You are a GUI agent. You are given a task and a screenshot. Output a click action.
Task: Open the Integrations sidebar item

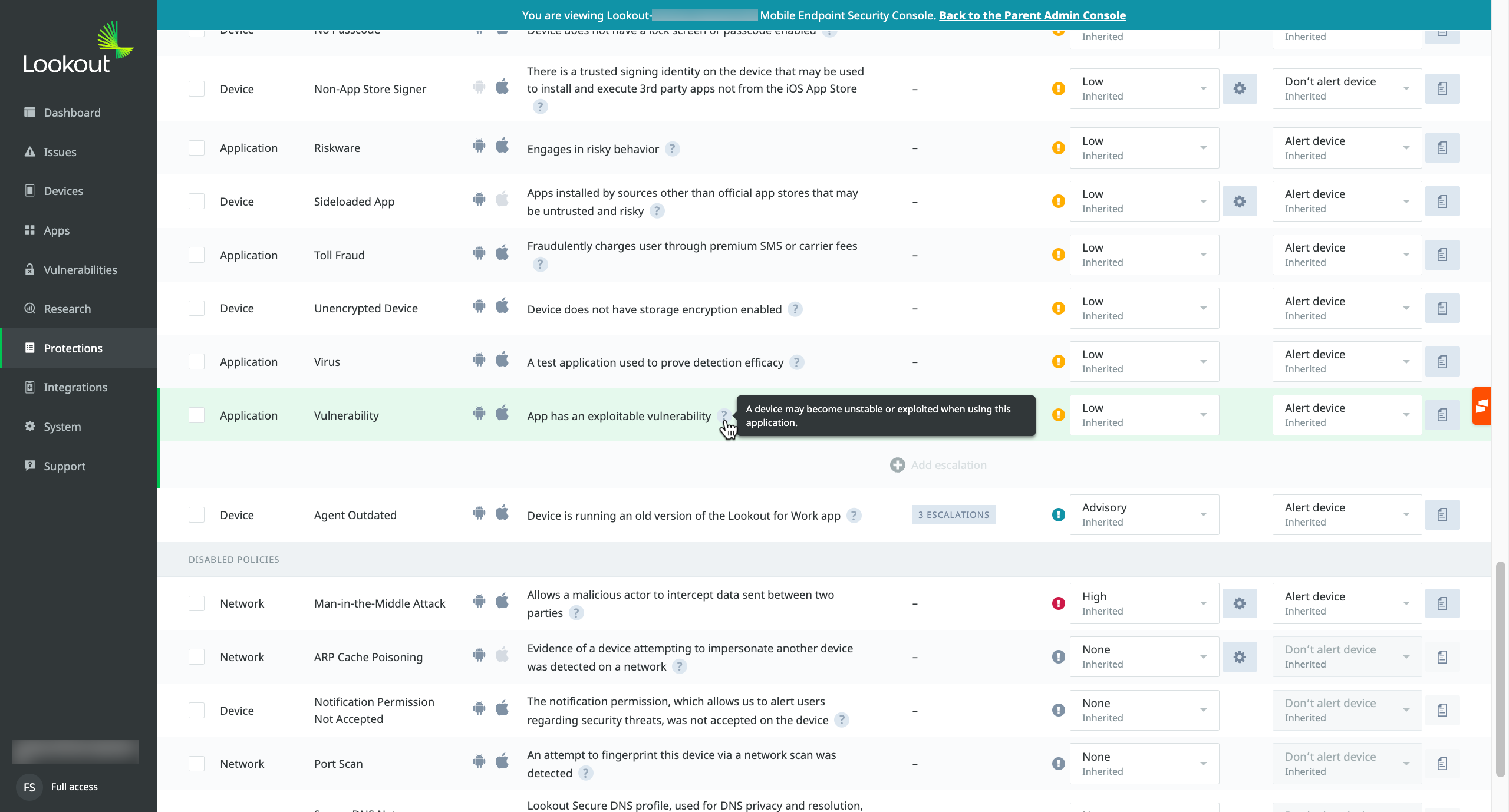[75, 387]
